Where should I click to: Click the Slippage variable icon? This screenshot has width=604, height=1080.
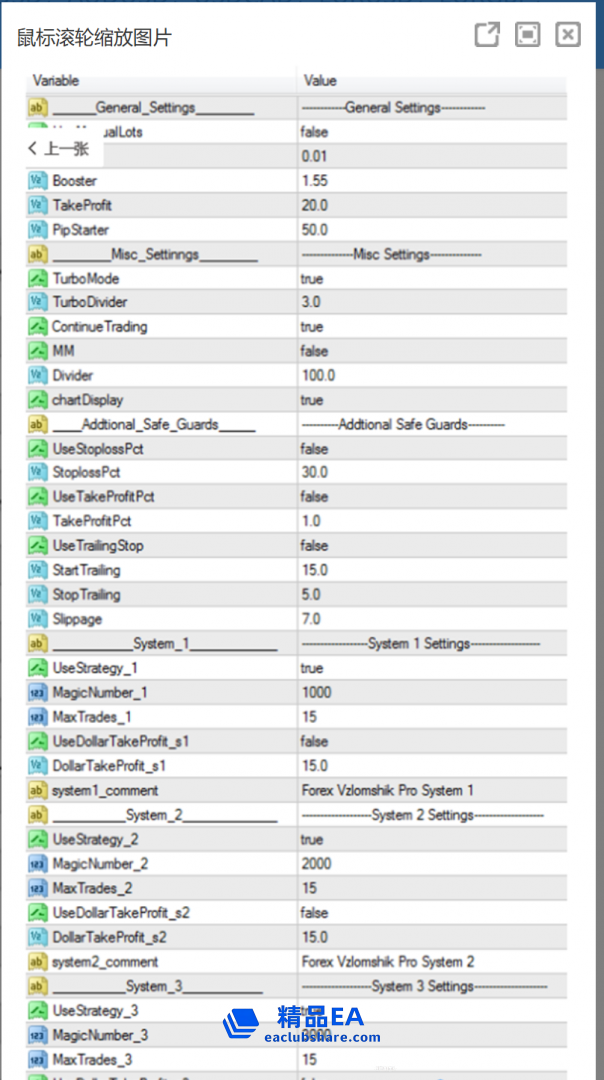pos(37,619)
